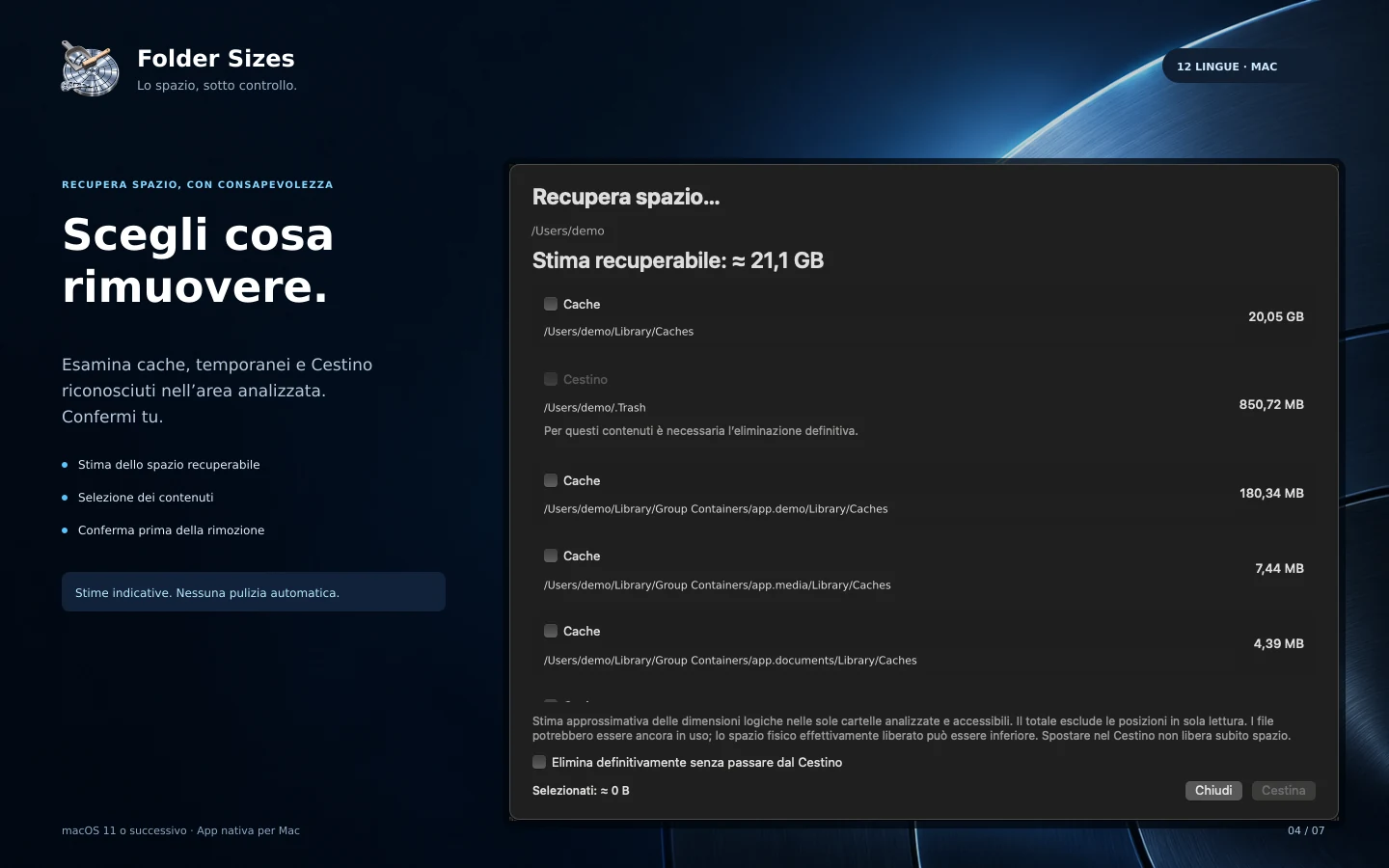Click the app.documents/Library/Caches path text
This screenshot has width=1389, height=868.
730,661
